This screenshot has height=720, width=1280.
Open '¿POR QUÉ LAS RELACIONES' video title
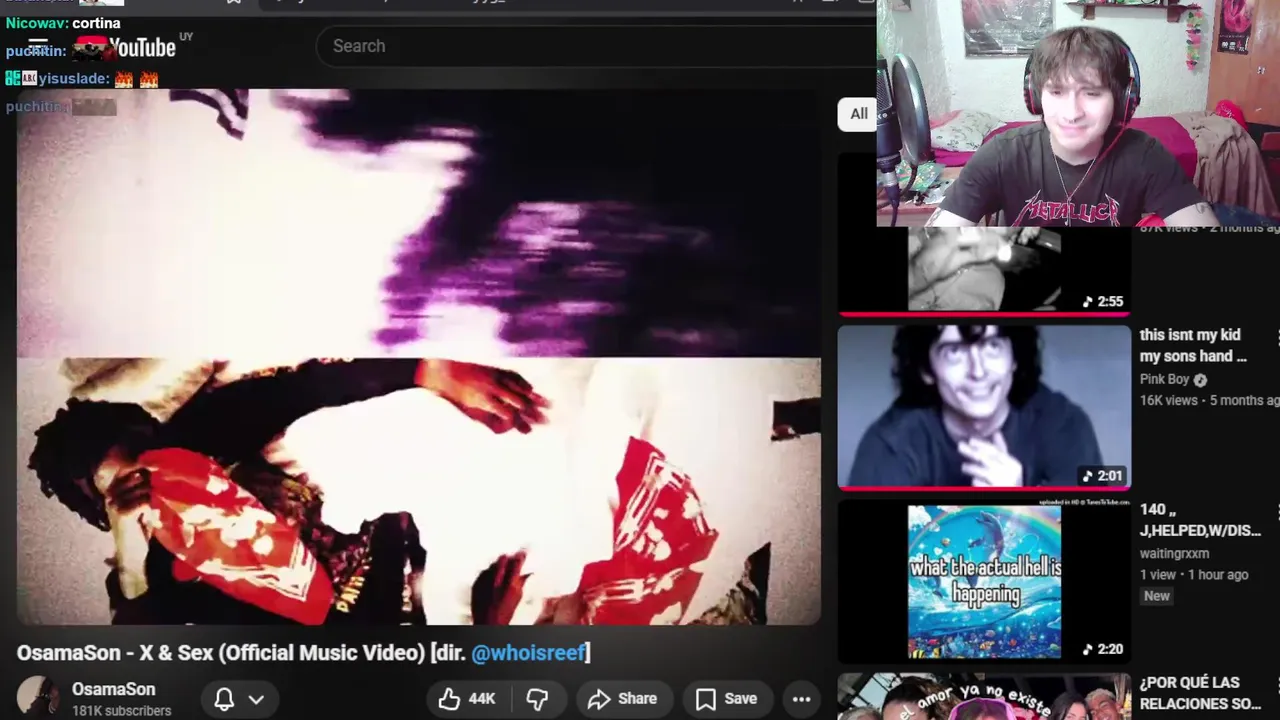1200,693
